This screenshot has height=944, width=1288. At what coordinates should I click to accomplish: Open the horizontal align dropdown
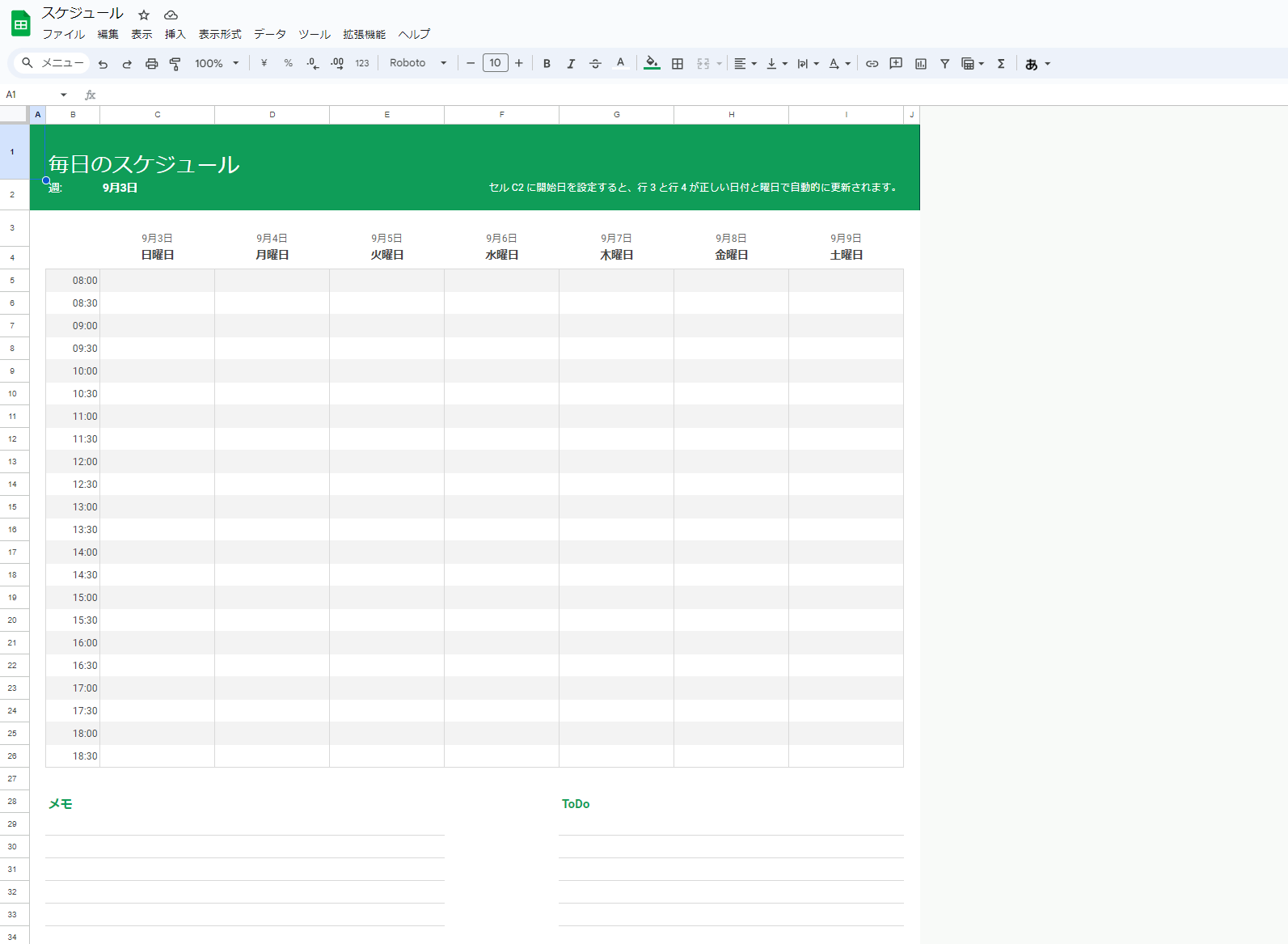point(745,64)
